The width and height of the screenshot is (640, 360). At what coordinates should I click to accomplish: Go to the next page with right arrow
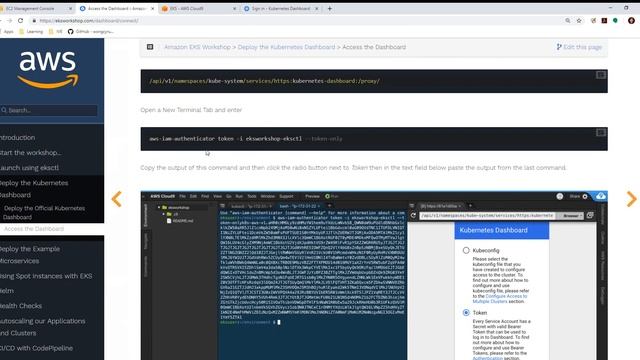coord(631,199)
